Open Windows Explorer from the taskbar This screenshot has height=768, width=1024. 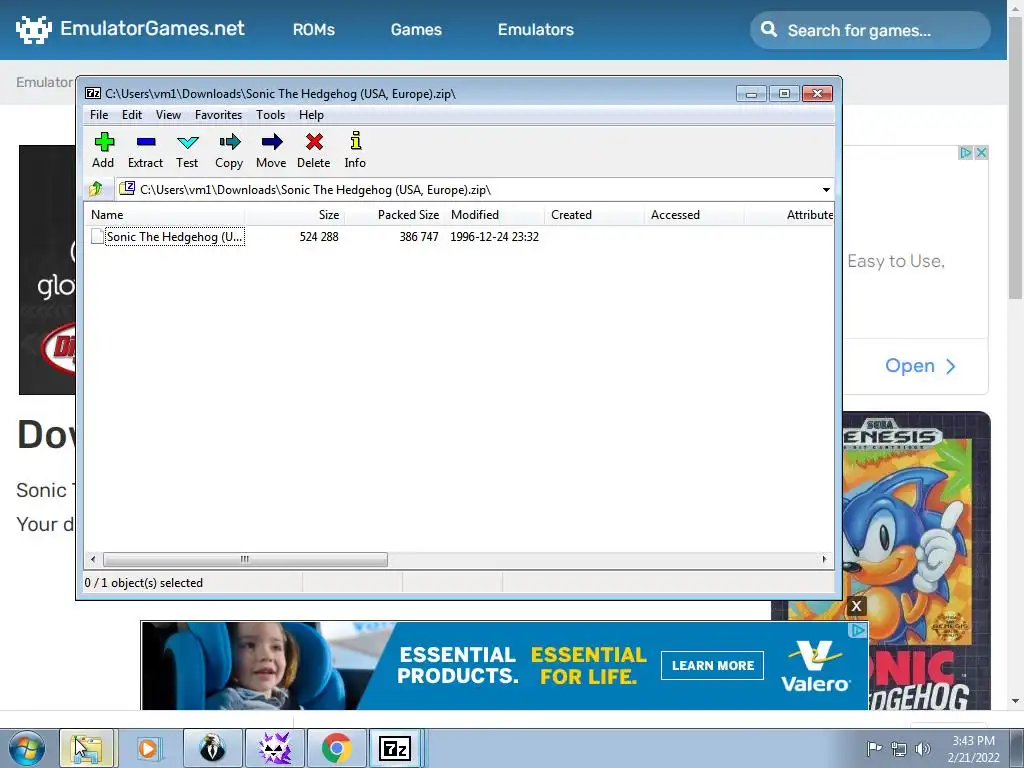click(88, 748)
